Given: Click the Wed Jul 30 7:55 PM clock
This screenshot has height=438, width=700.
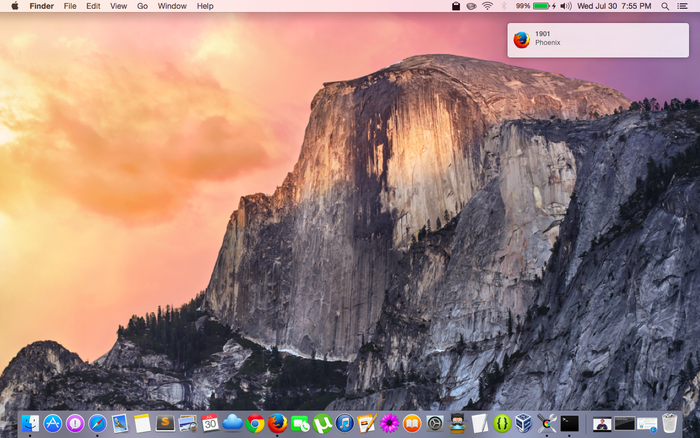Looking at the screenshot, I should click(x=614, y=6).
